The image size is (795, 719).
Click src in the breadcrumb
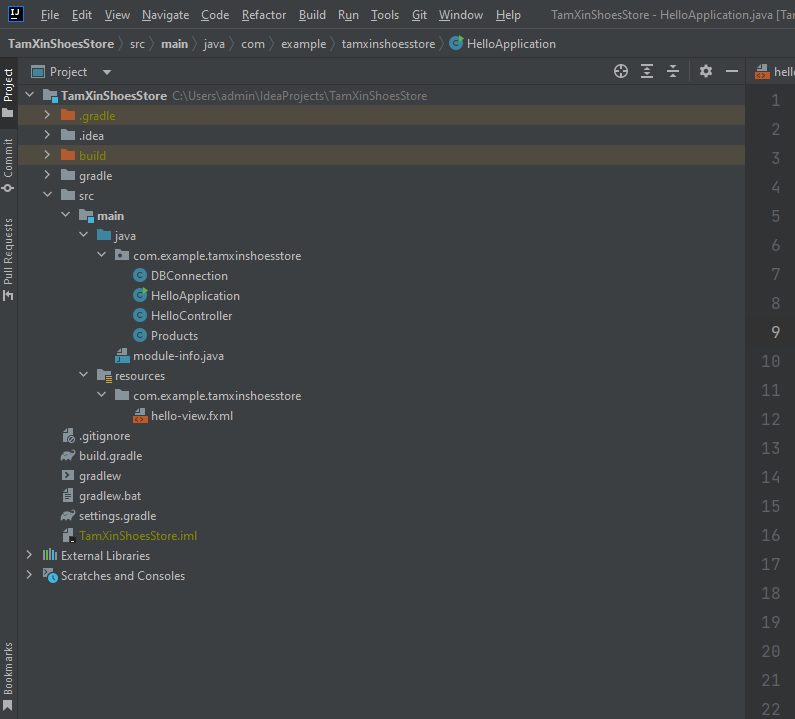coord(137,44)
